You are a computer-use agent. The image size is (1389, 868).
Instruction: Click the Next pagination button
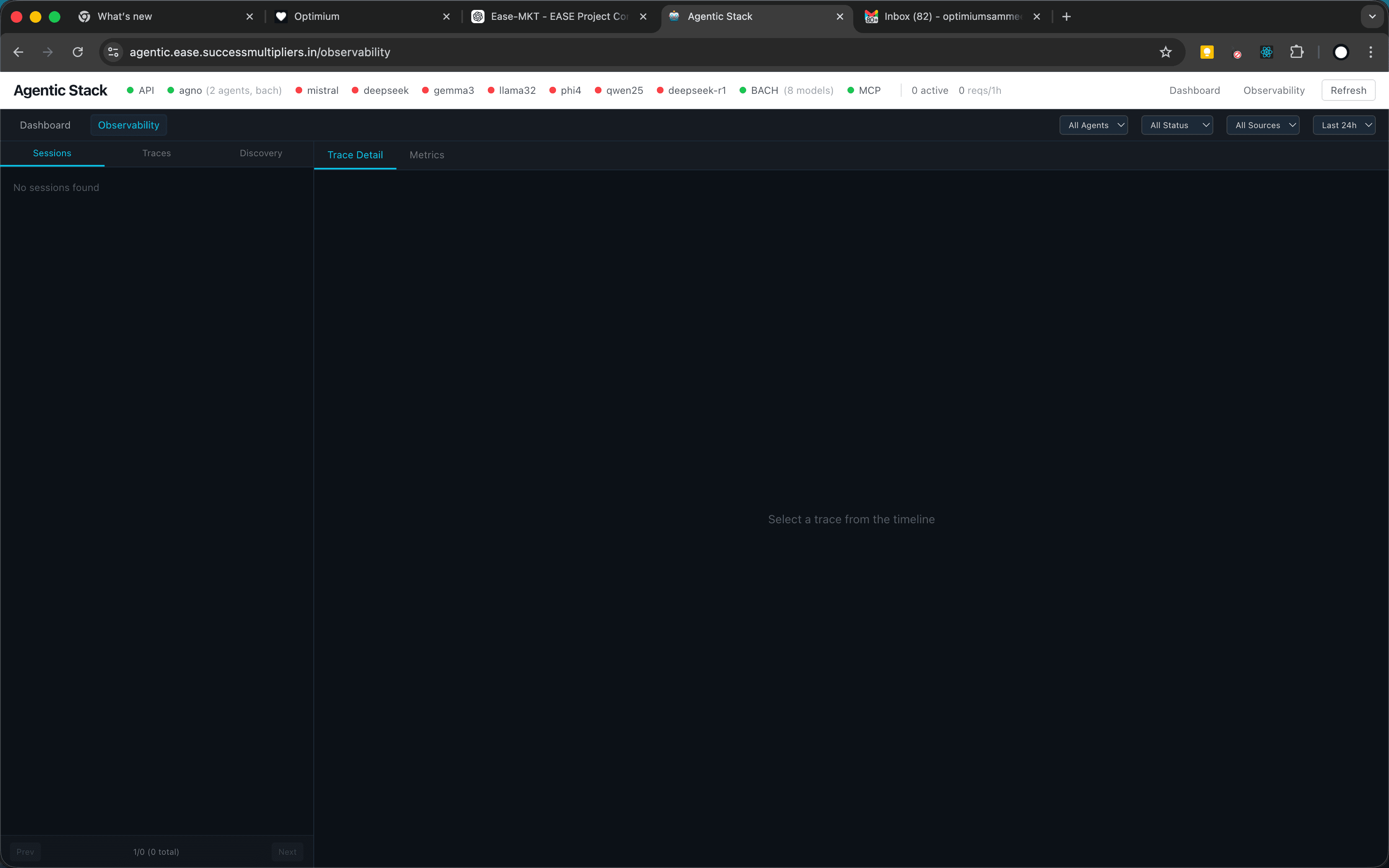[287, 852]
